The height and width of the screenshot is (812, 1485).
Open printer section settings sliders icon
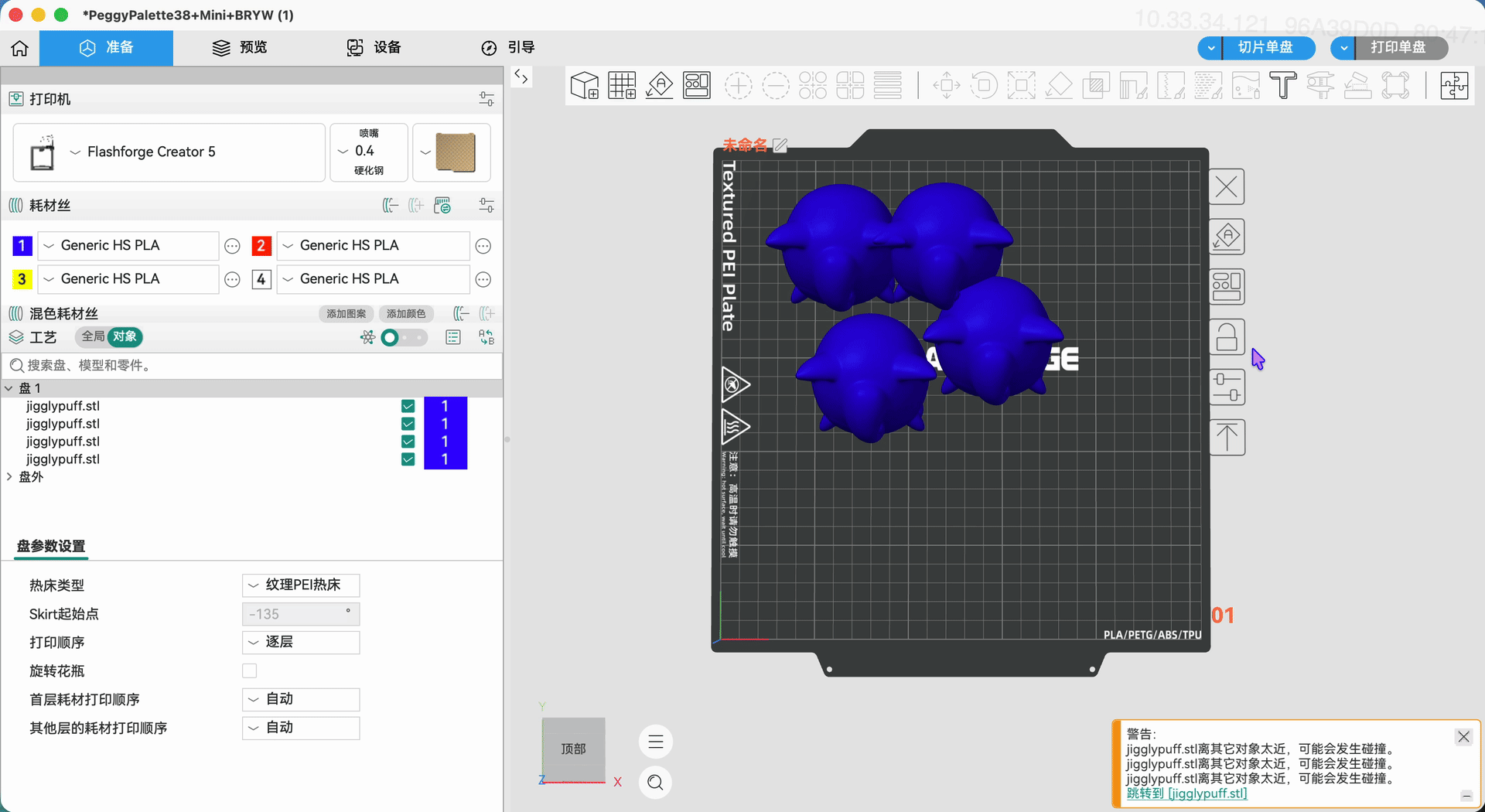coord(486,99)
